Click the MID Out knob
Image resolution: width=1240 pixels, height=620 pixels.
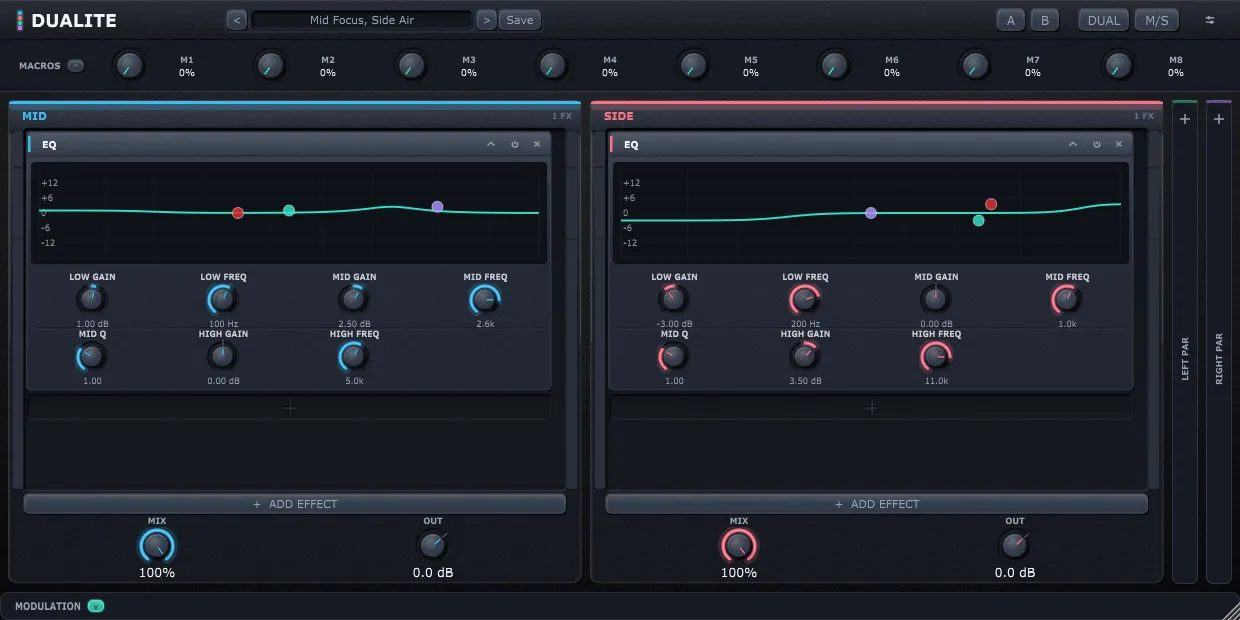pyautogui.click(x=432, y=545)
